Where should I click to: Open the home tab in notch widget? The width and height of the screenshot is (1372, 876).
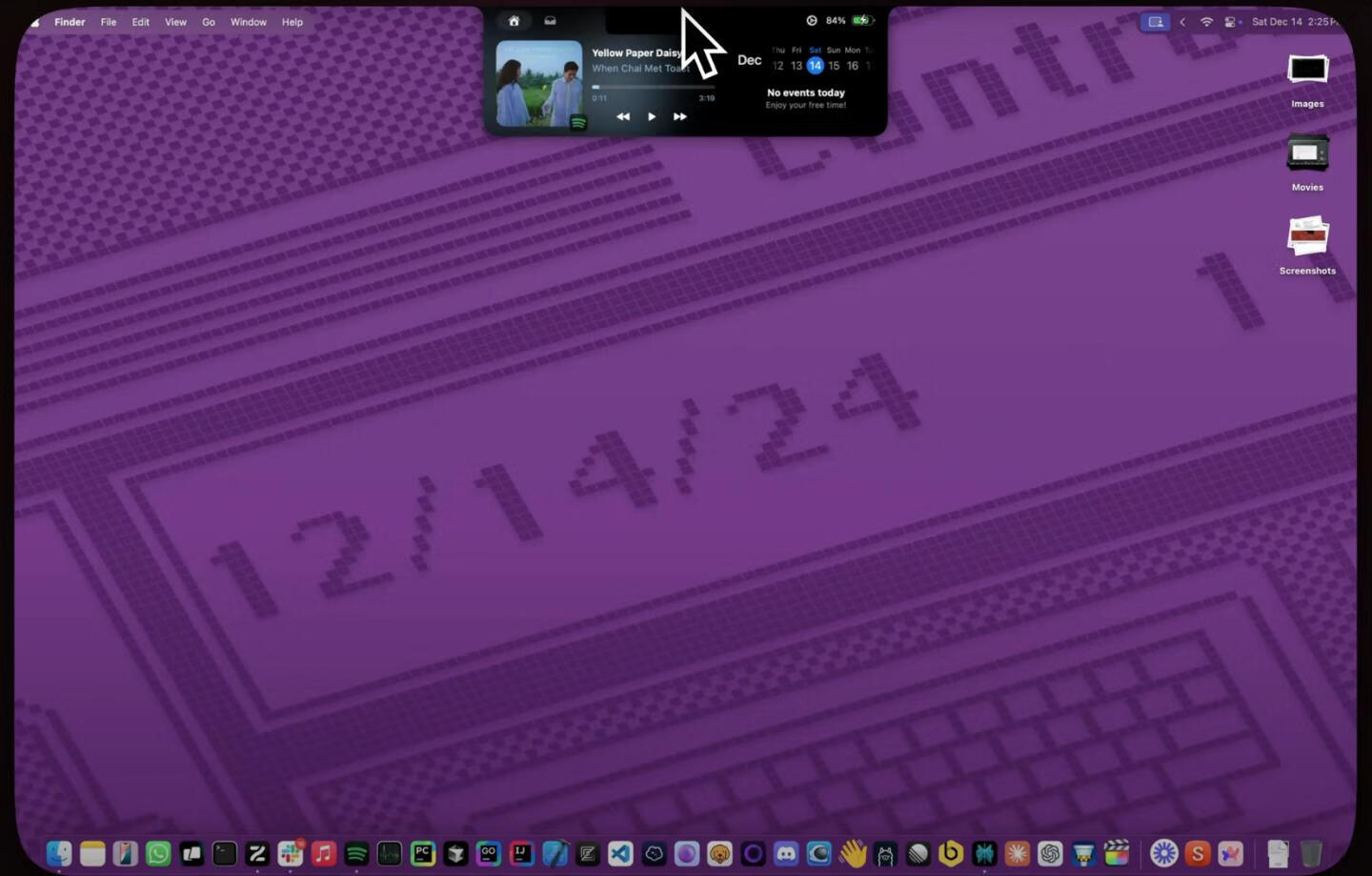tap(514, 21)
